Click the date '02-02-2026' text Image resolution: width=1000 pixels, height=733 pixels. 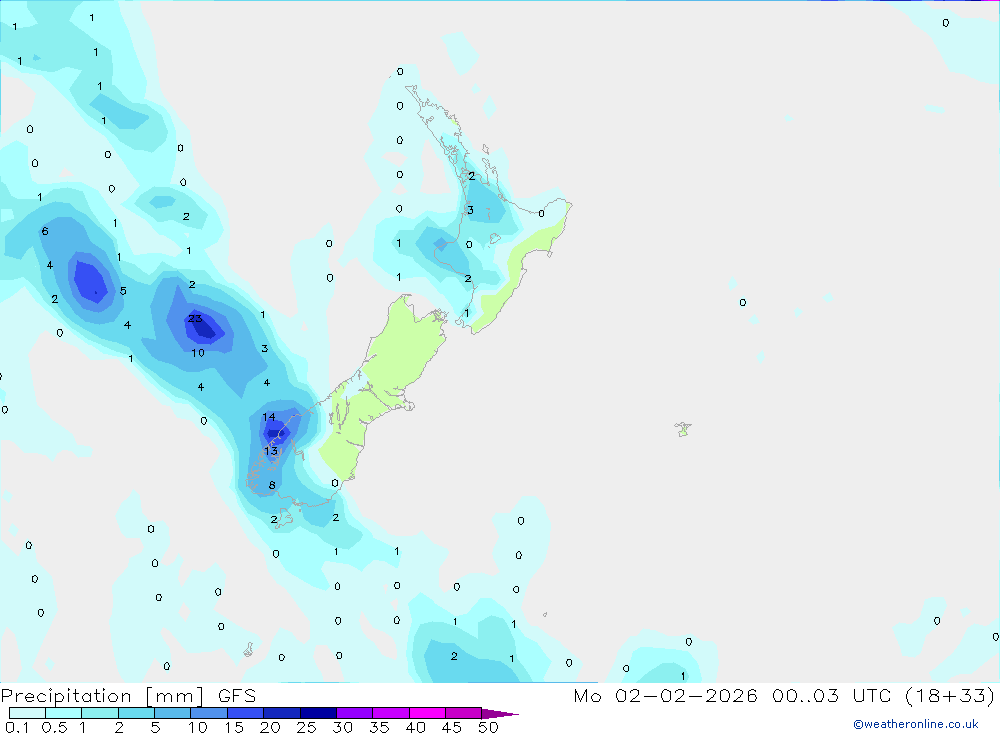(686, 695)
